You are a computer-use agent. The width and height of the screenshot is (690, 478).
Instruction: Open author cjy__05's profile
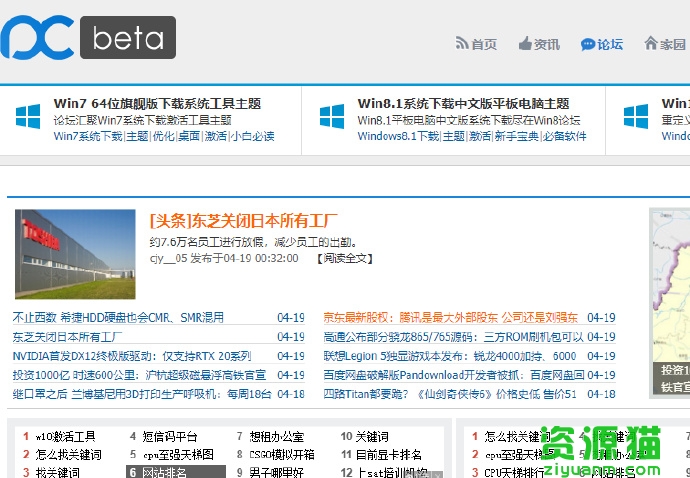pyautogui.click(x=169, y=258)
